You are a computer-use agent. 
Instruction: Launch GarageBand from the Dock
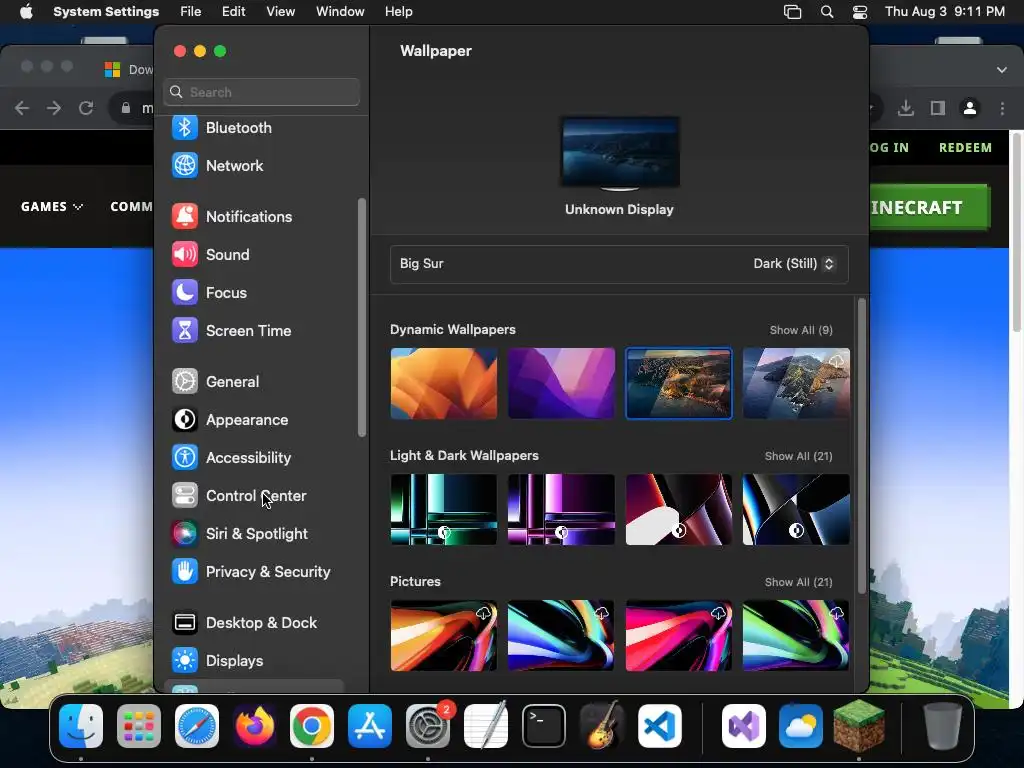601,726
